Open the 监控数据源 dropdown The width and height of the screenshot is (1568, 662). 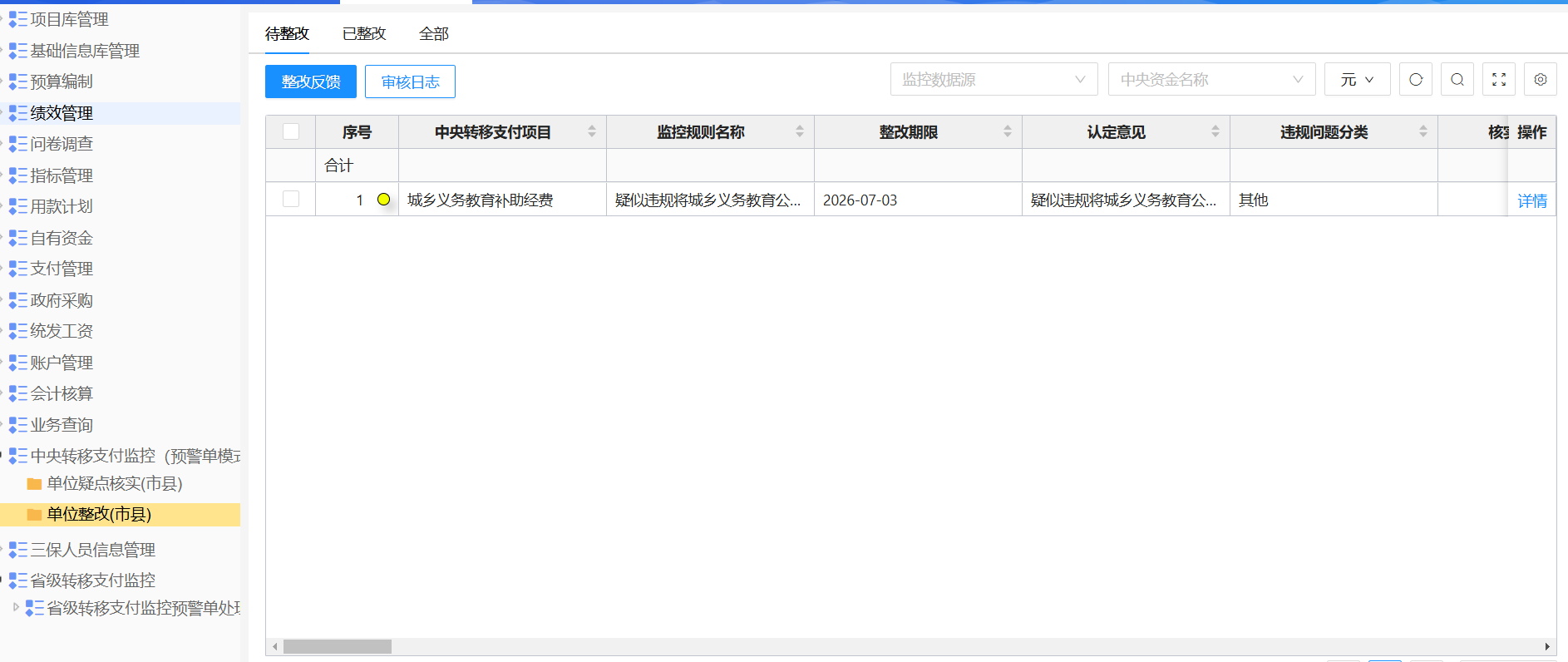(x=994, y=80)
